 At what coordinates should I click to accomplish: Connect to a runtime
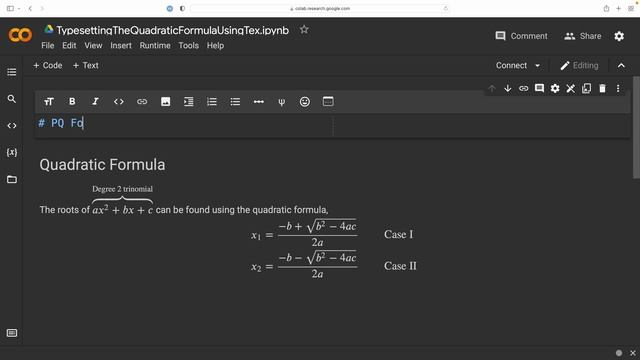pyautogui.click(x=511, y=65)
